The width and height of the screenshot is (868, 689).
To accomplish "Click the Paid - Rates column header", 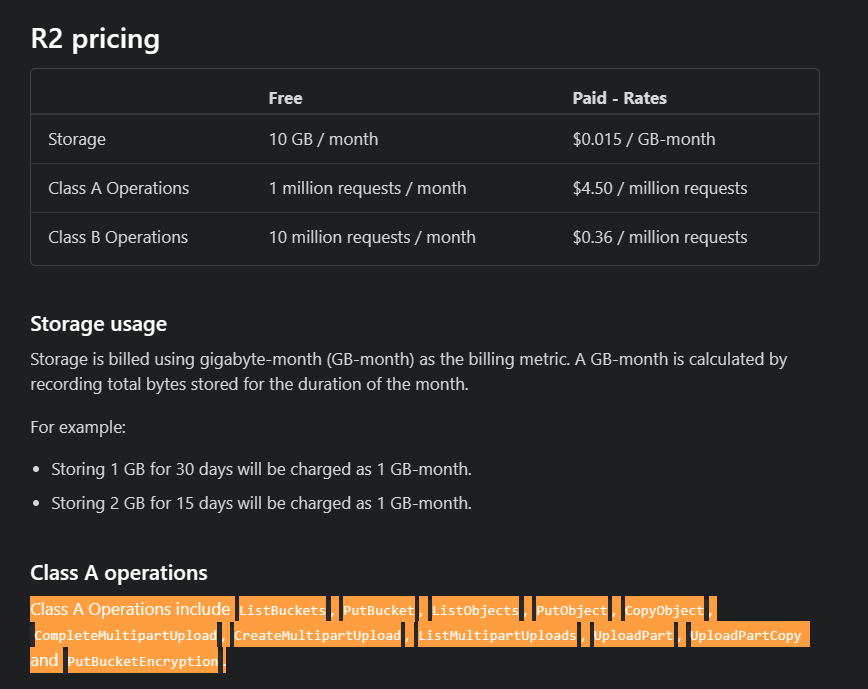I will coord(619,98).
